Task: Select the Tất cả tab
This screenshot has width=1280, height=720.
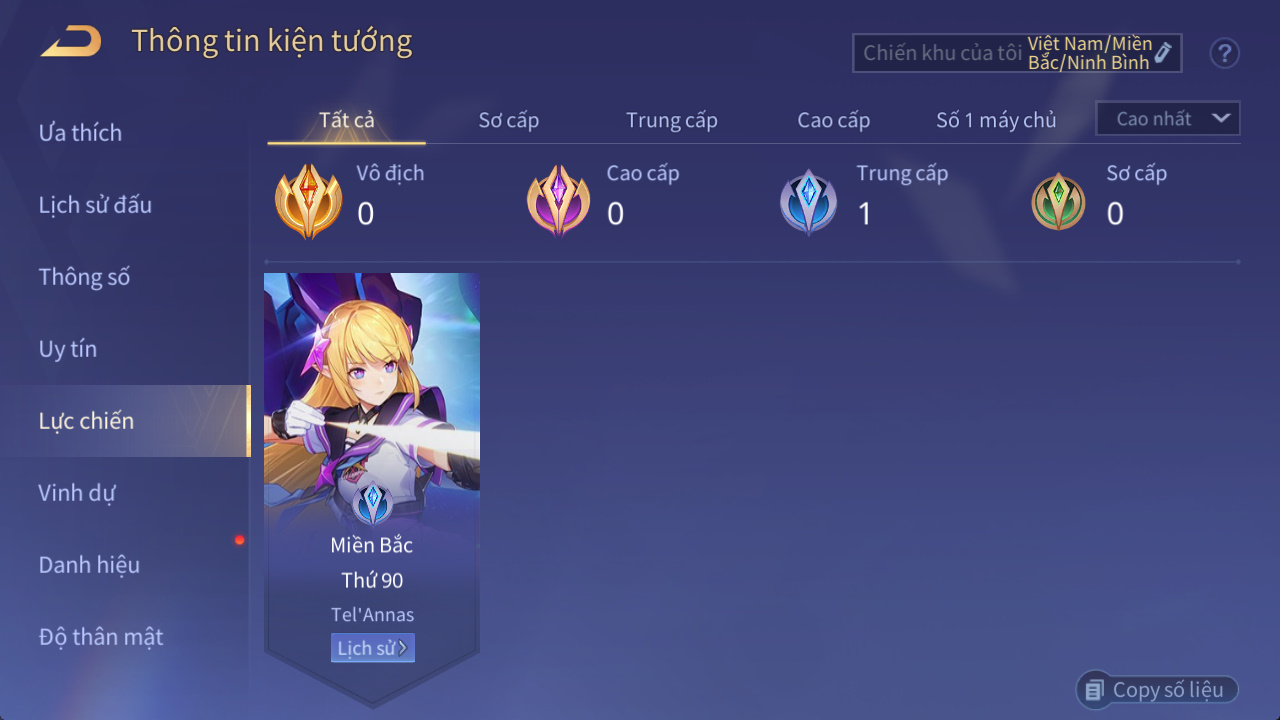Action: (347, 120)
